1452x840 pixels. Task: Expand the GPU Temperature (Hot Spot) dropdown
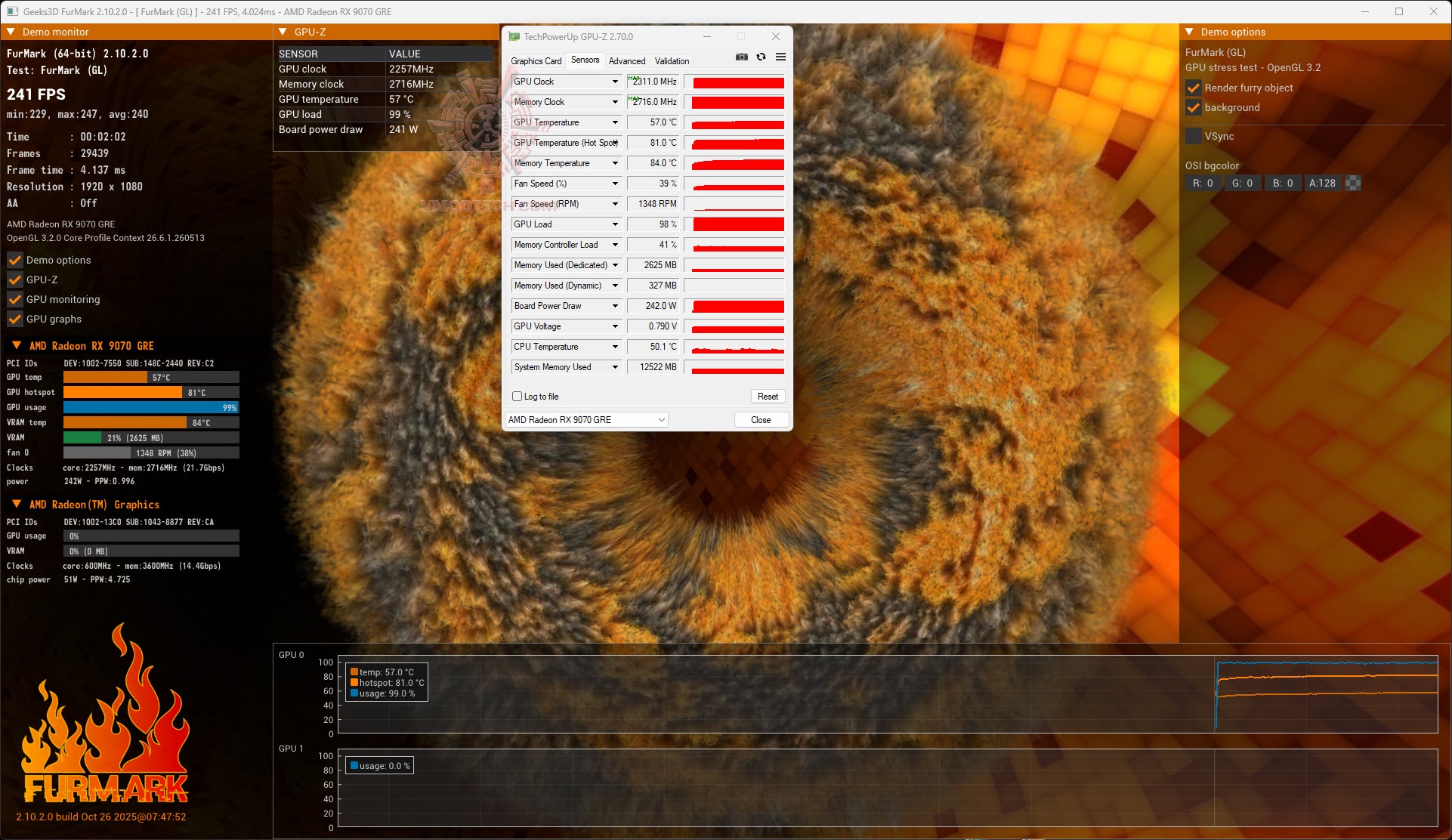tap(616, 143)
